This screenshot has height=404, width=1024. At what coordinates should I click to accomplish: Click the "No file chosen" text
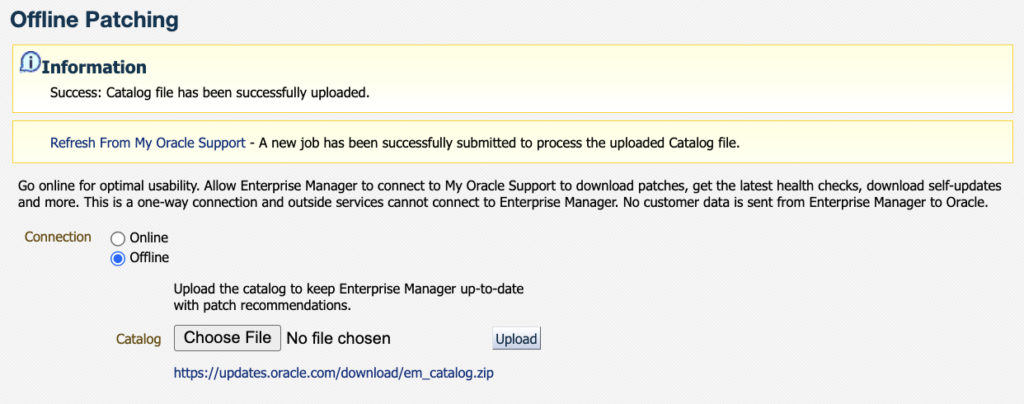point(338,338)
